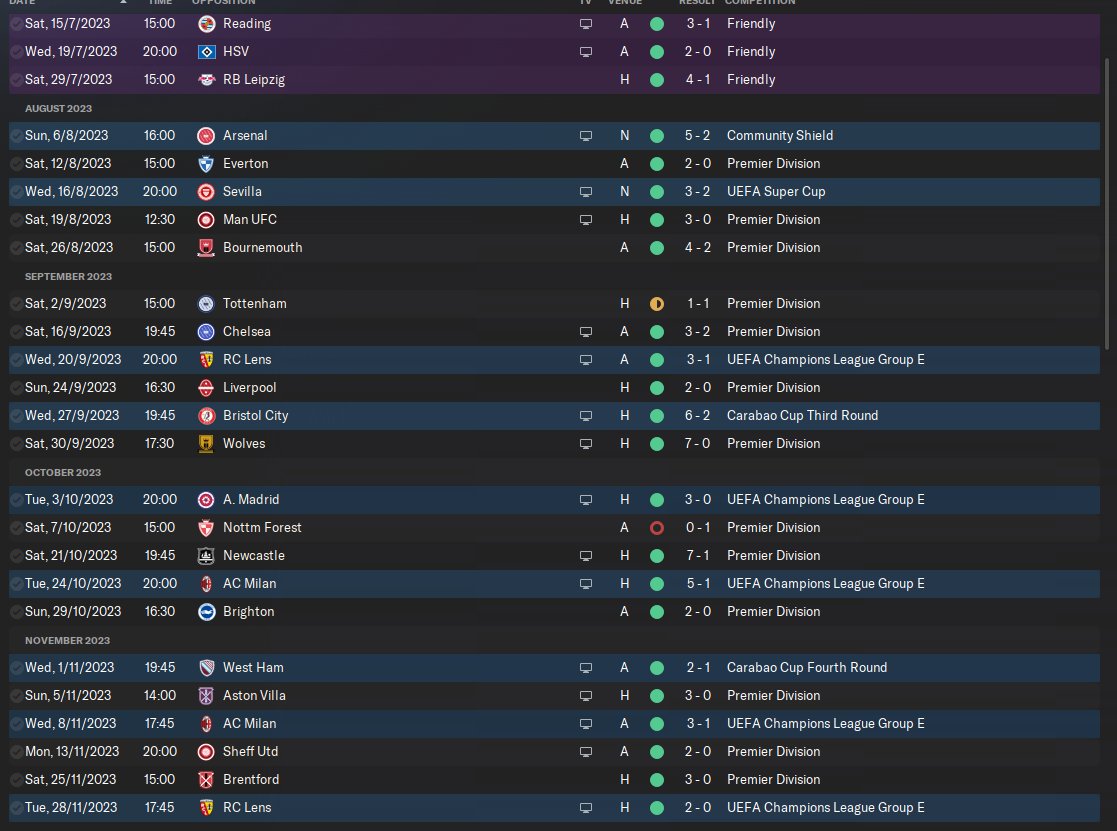Toggle check circle beside Reading fixture
Screen dimensions: 1117x831
pyautogui.click(x=16, y=23)
